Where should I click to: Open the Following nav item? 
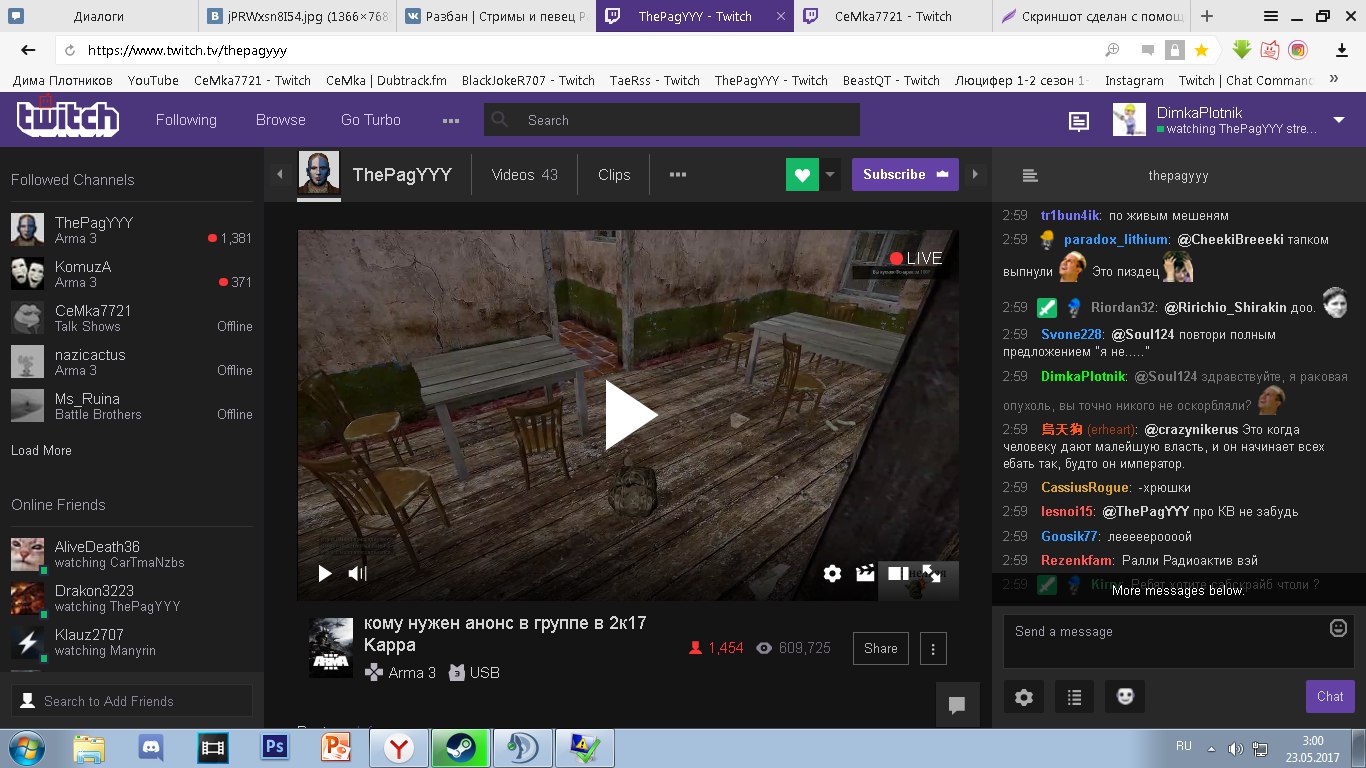point(186,120)
